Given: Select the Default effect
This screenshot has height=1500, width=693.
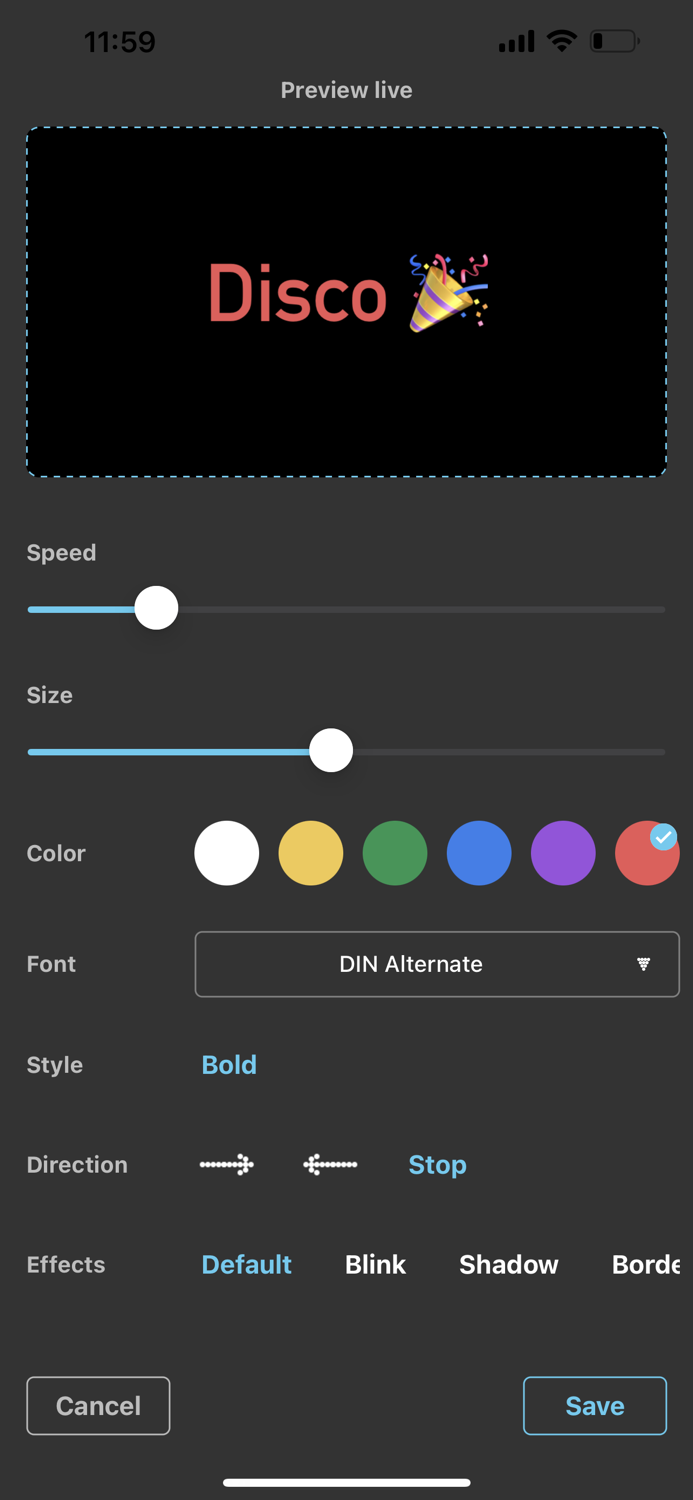Looking at the screenshot, I should point(246,1265).
